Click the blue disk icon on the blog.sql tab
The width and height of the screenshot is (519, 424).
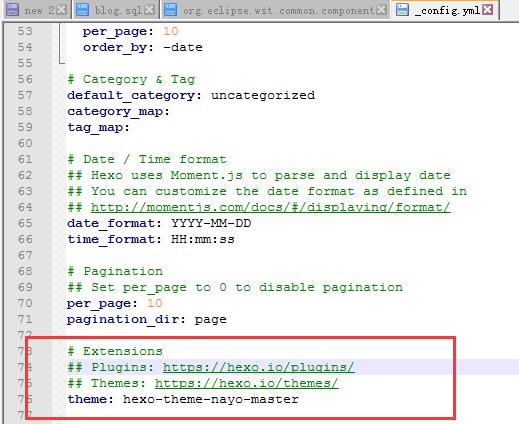pos(82,10)
